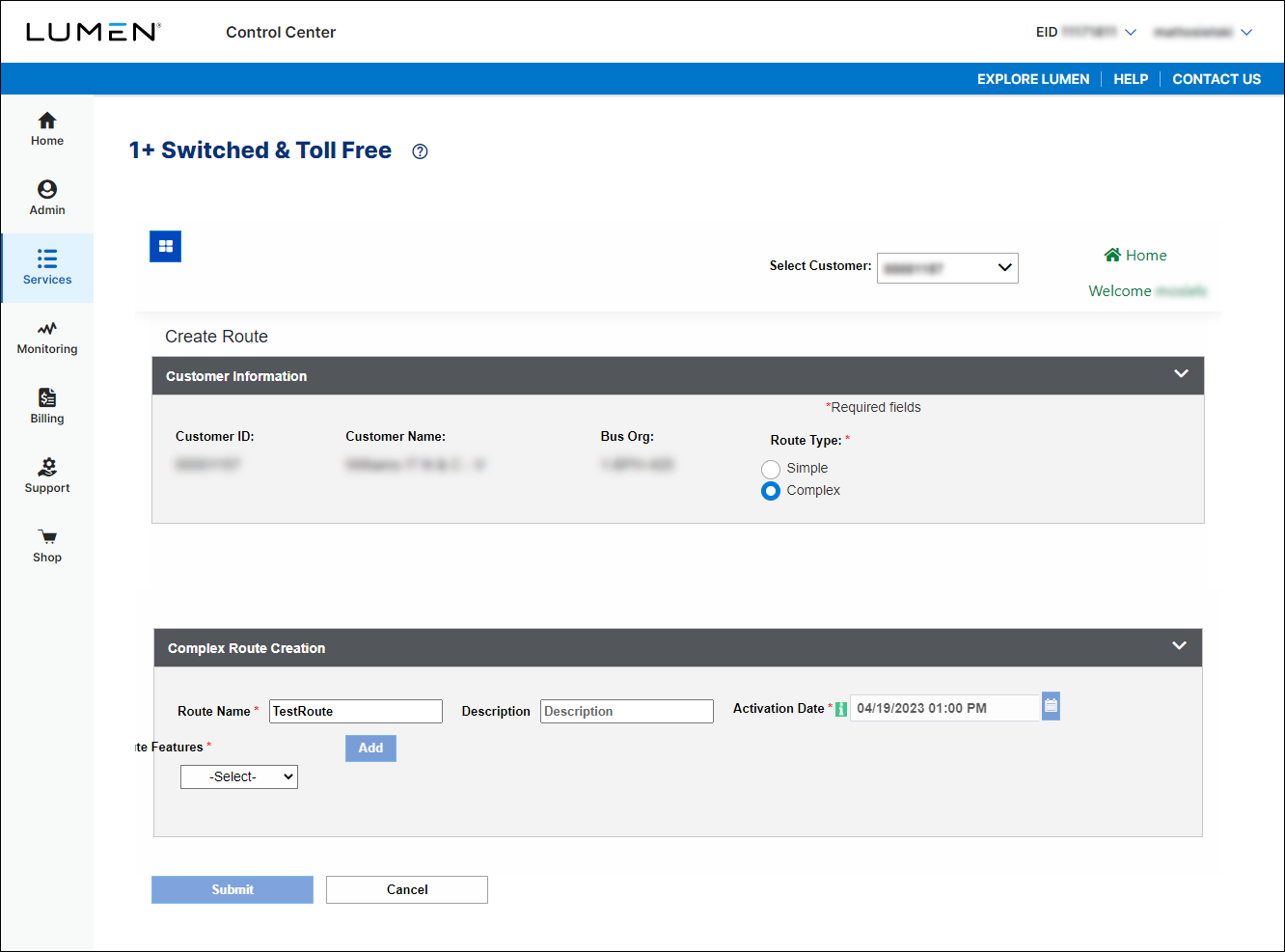Open CONTACT US in the top bar
Image resolution: width=1285 pixels, height=952 pixels.
coord(1217,79)
